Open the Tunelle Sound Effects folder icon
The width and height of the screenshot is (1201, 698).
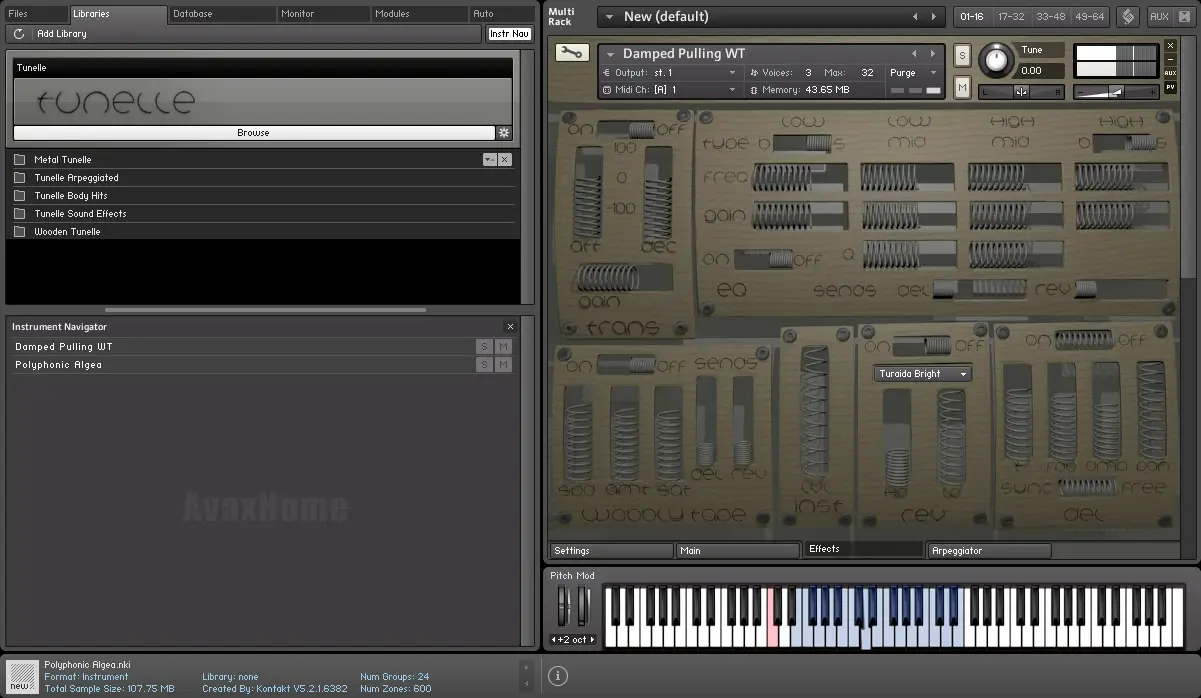(x=20, y=214)
